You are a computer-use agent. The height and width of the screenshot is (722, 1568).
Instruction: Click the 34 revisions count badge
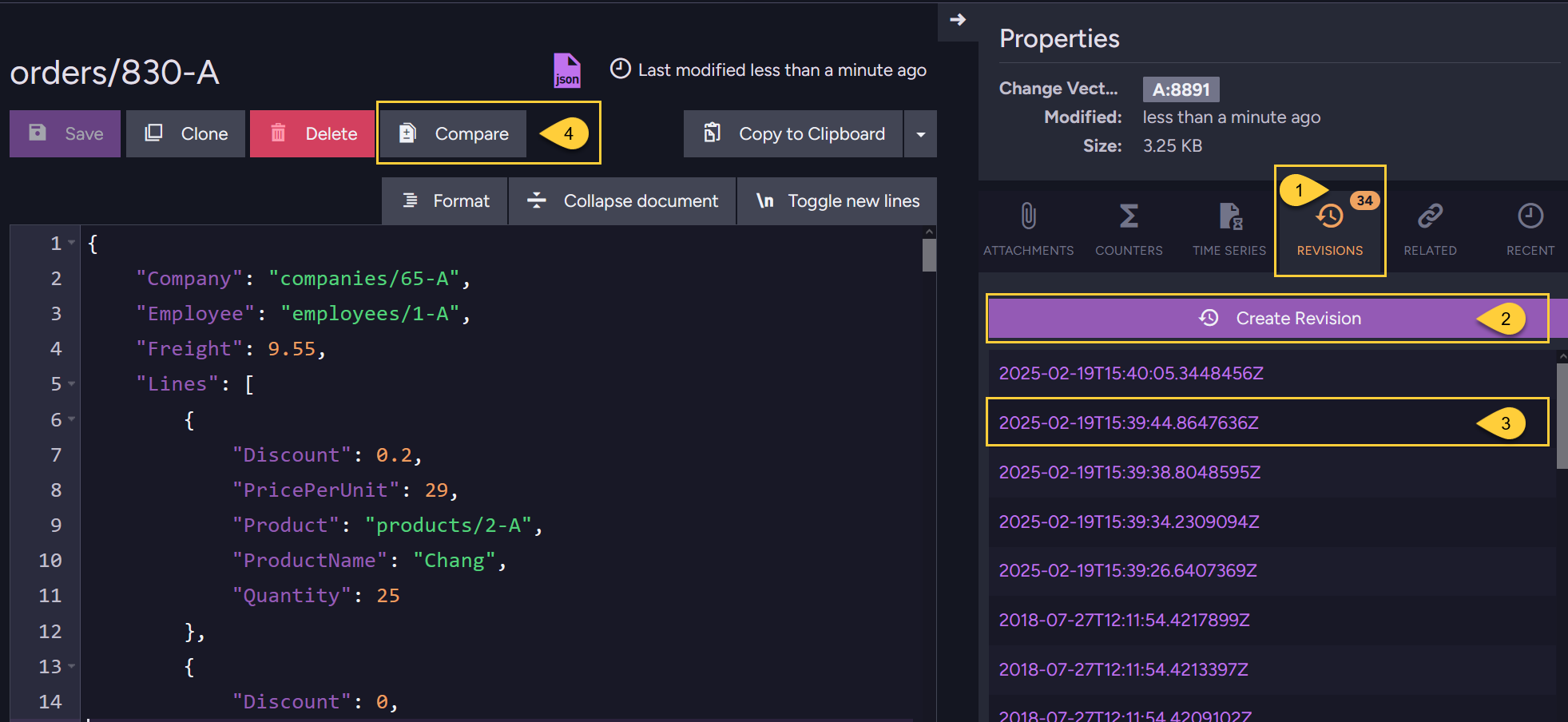pos(1364,200)
